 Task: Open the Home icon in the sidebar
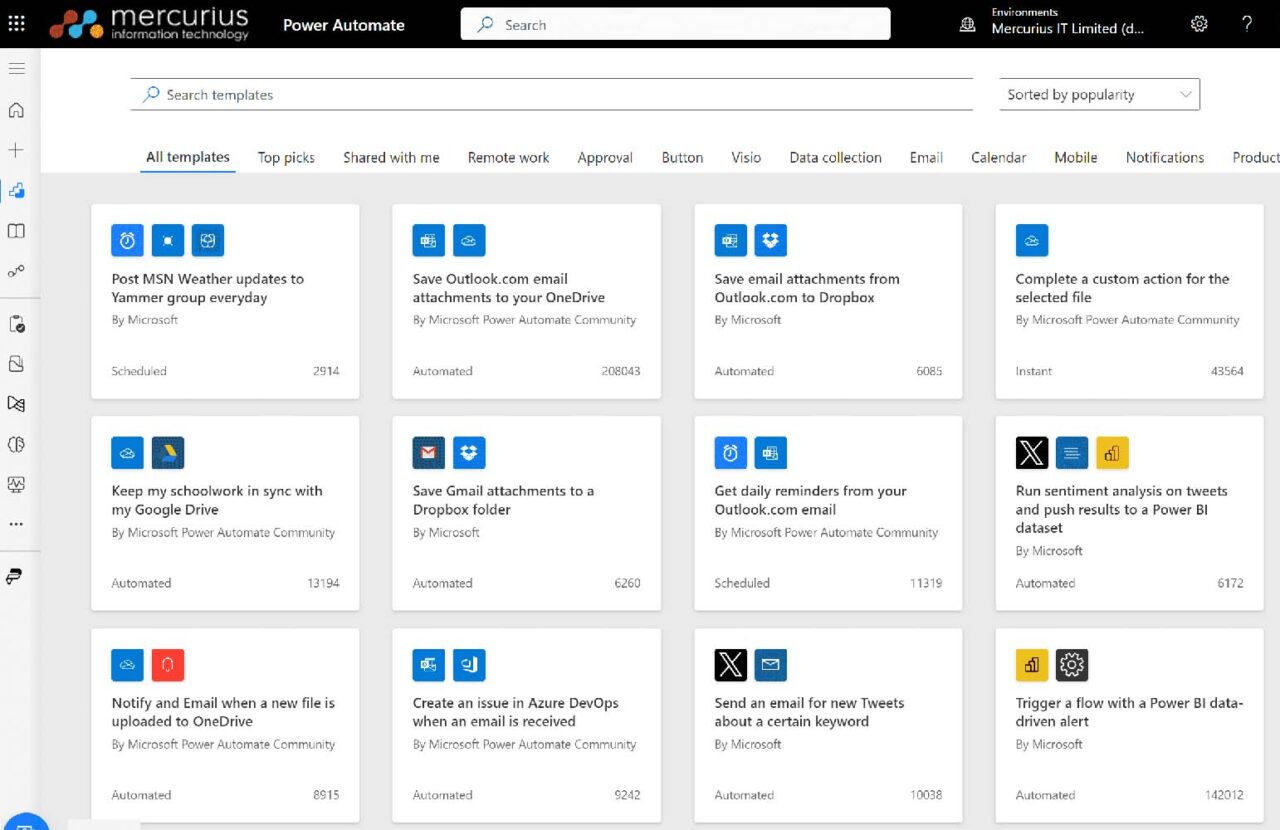coord(15,110)
